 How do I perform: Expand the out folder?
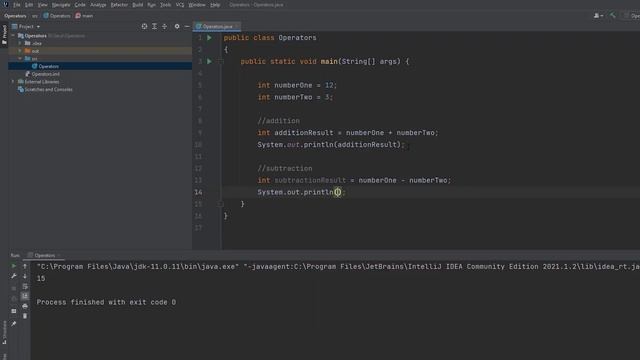click(x=20, y=51)
